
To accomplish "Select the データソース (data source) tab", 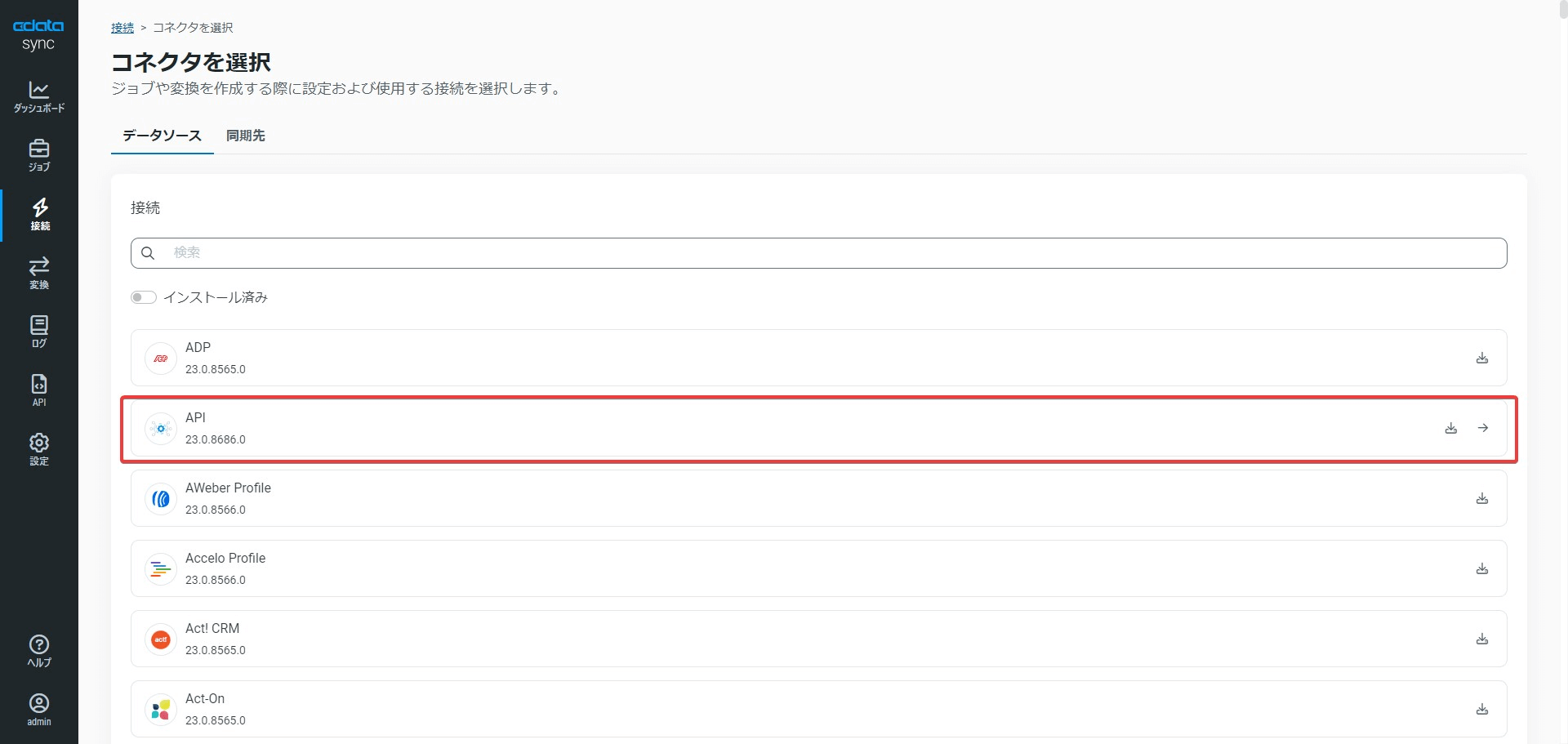I will 162,136.
